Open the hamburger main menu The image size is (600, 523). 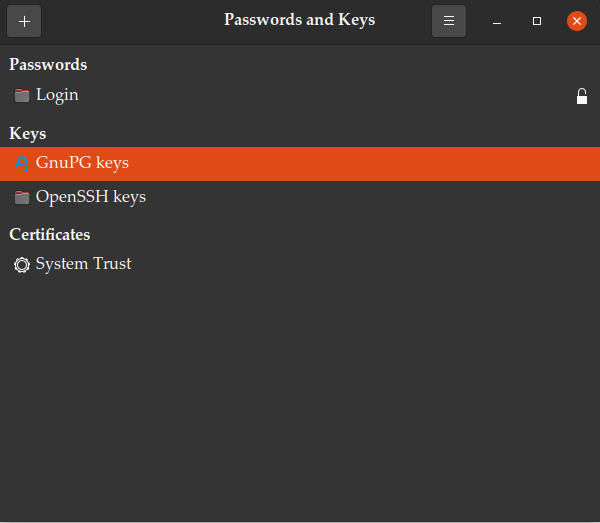point(449,21)
